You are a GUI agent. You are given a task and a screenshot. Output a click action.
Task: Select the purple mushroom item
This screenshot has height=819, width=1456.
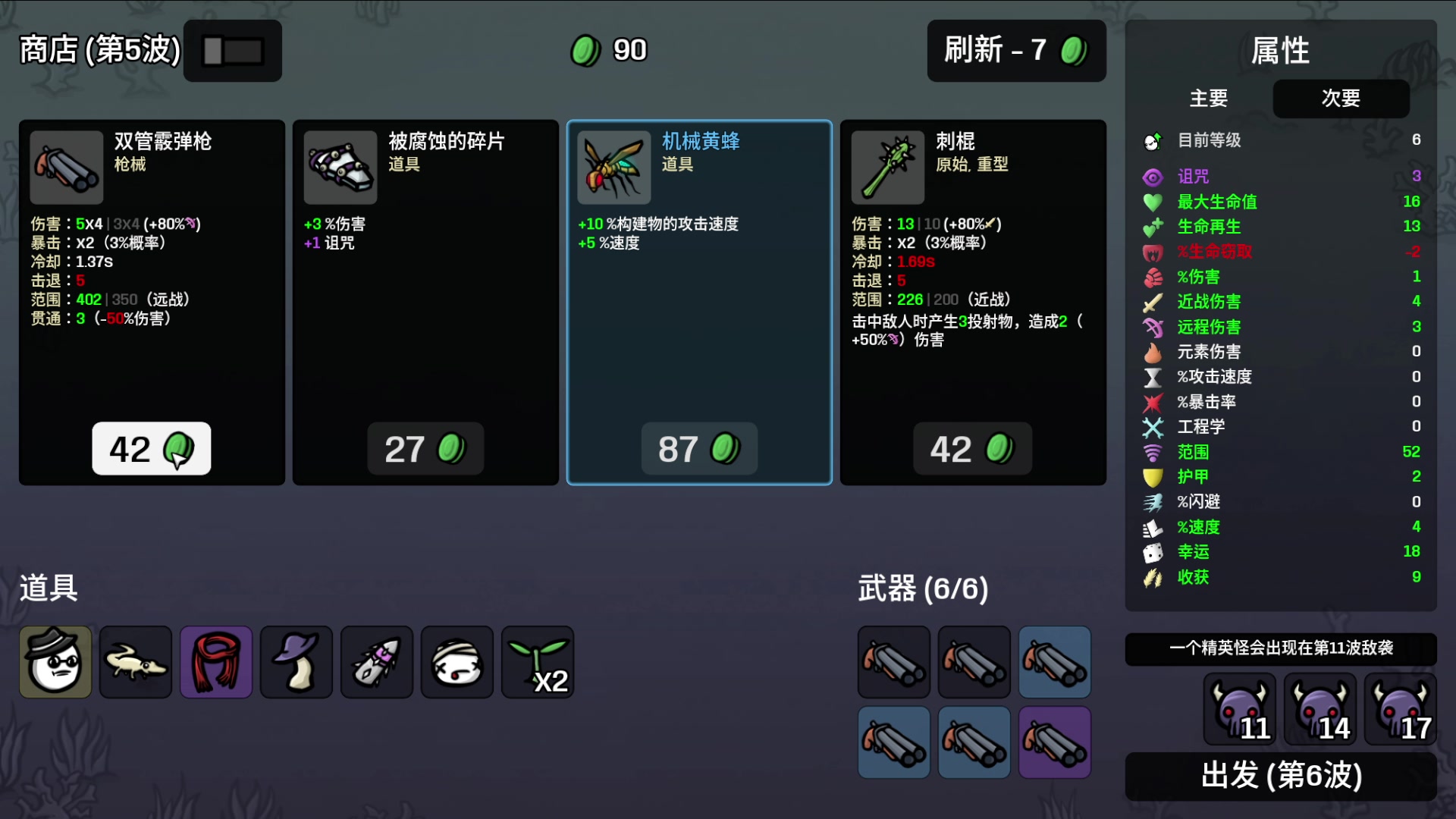click(x=297, y=662)
